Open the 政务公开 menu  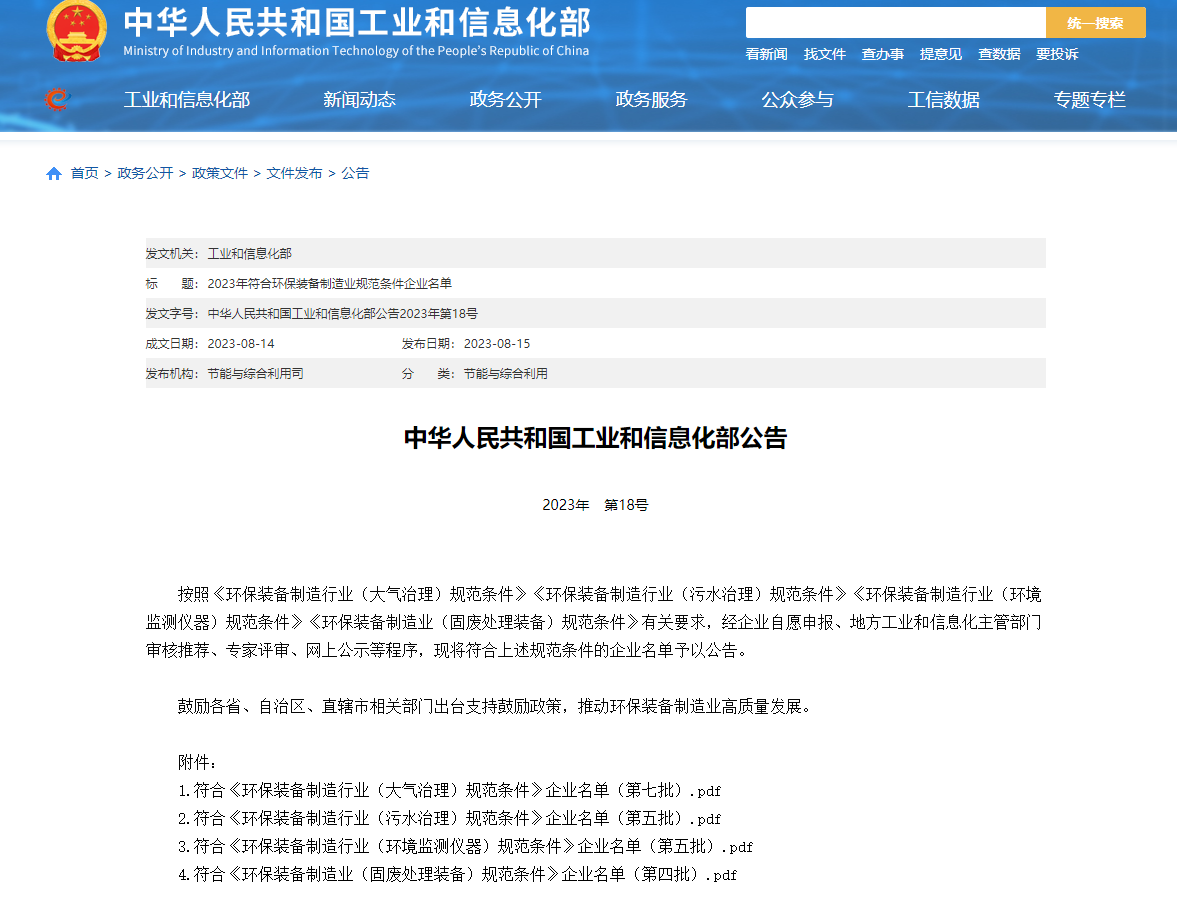pyautogui.click(x=505, y=100)
